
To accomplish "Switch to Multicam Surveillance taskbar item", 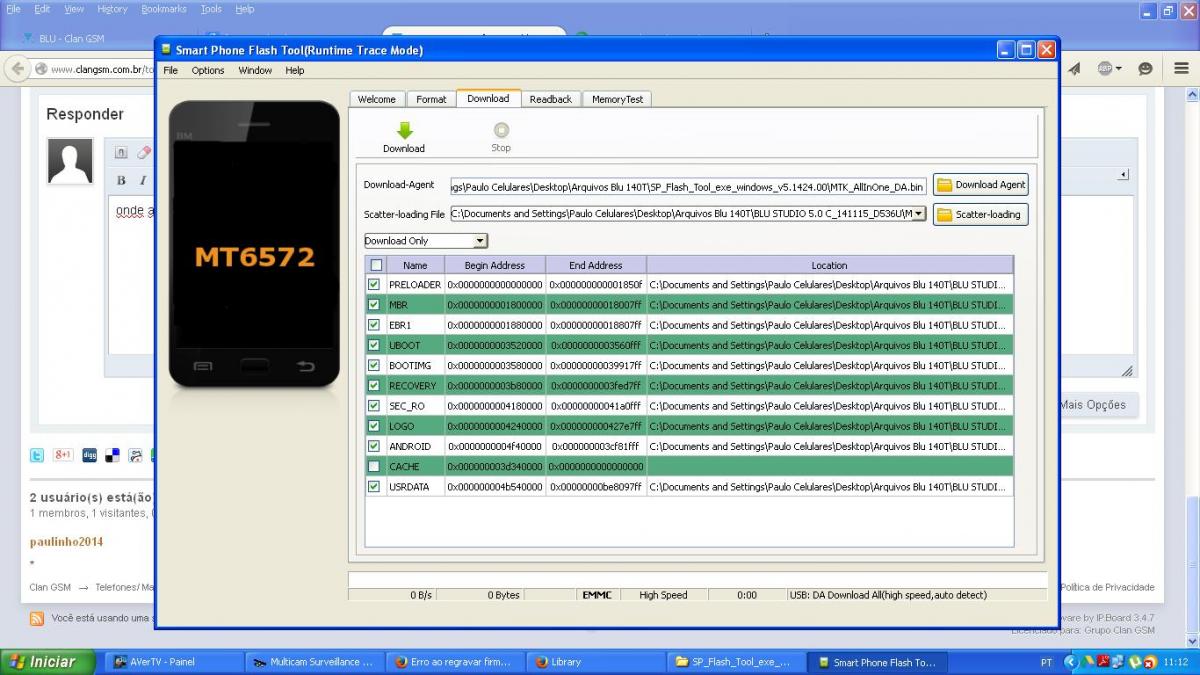I will pyautogui.click(x=314, y=662).
